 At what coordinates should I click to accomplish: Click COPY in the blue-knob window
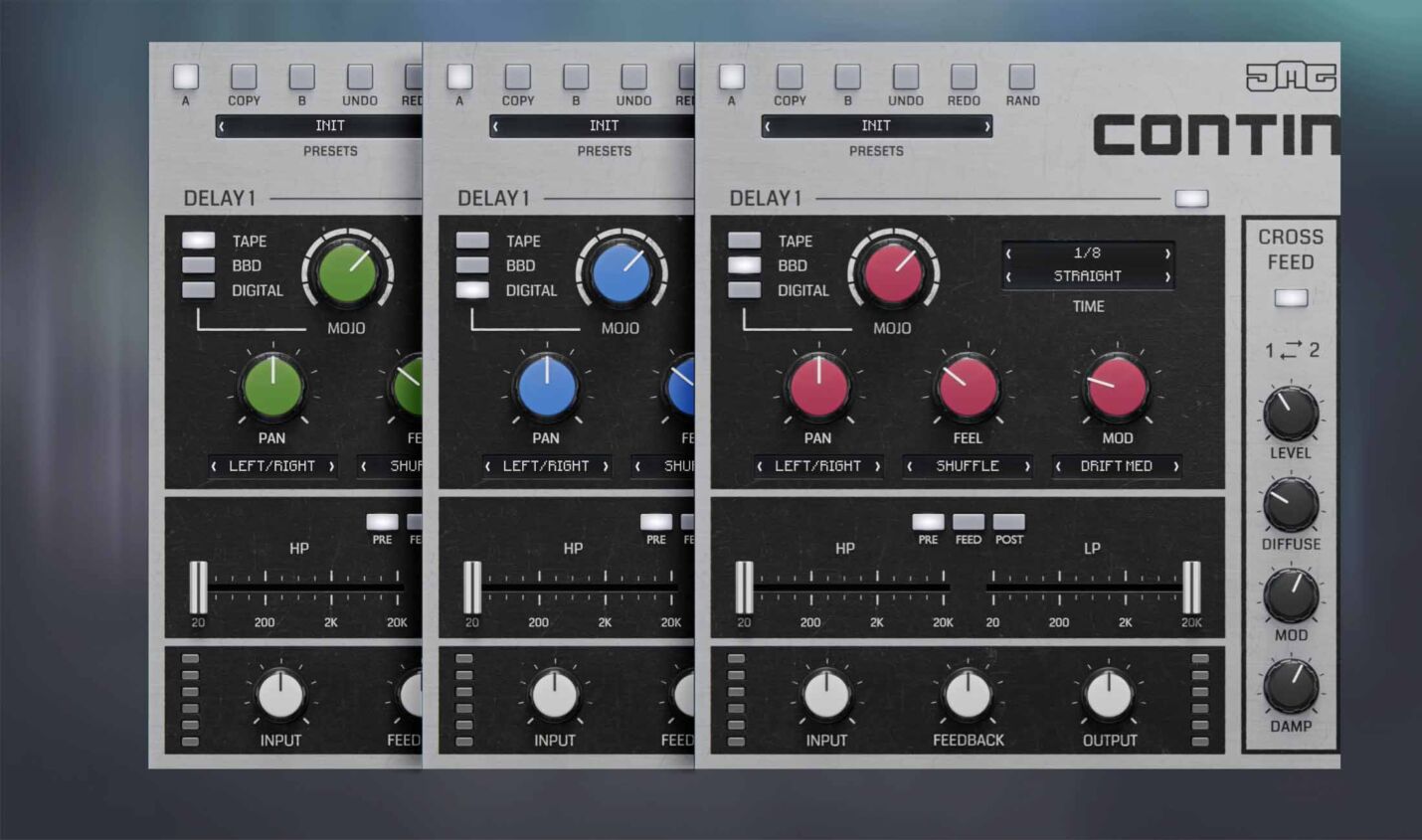click(x=517, y=77)
